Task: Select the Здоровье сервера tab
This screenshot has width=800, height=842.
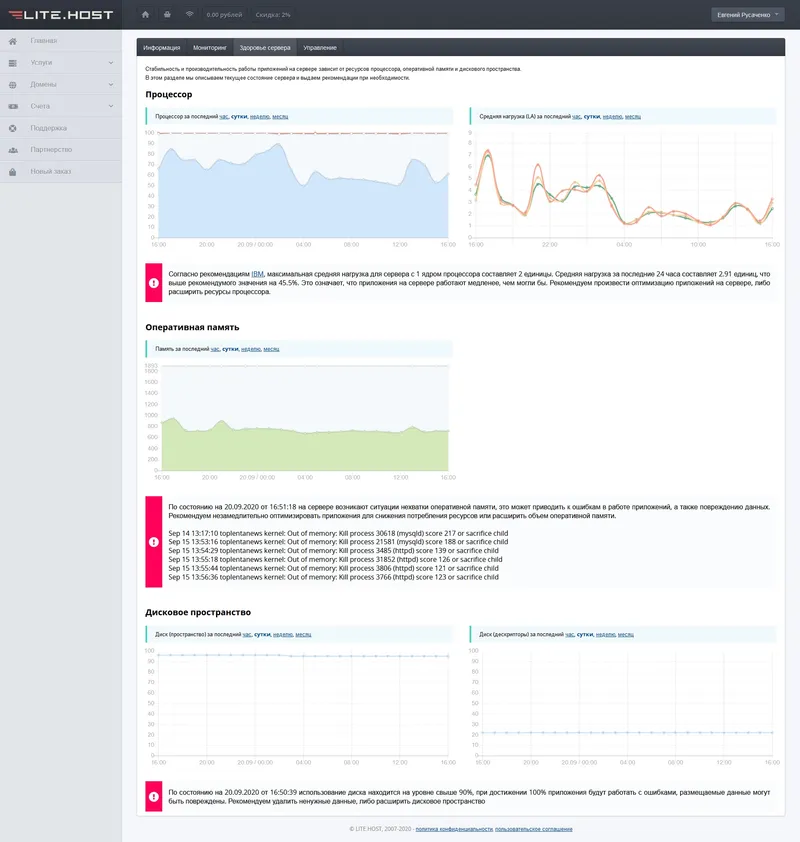Action: click(265, 47)
